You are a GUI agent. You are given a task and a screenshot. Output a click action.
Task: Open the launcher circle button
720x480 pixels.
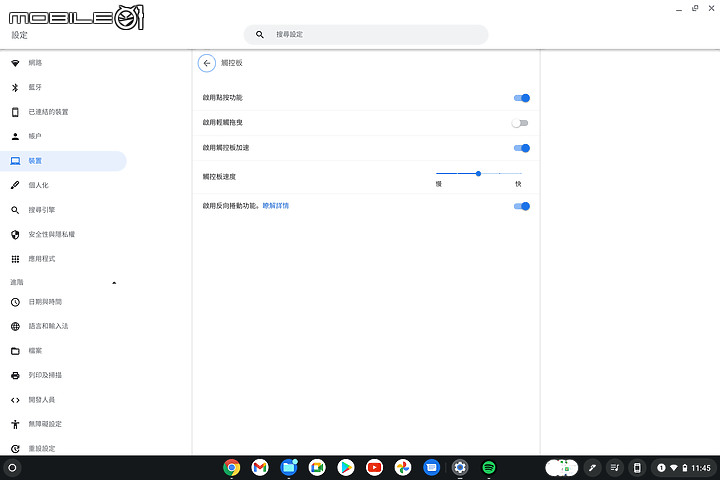[12, 468]
